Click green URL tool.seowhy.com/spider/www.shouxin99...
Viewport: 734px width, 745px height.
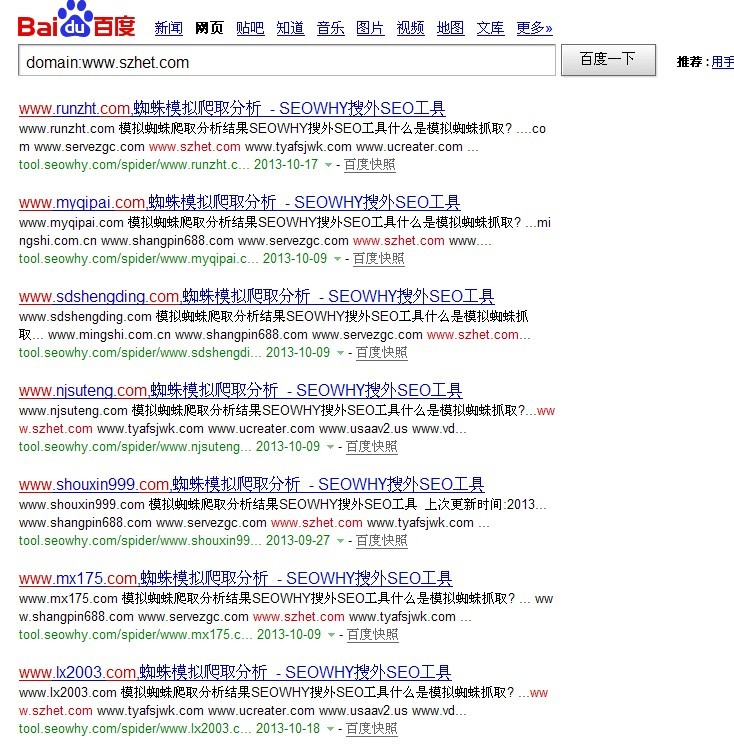tap(140, 541)
